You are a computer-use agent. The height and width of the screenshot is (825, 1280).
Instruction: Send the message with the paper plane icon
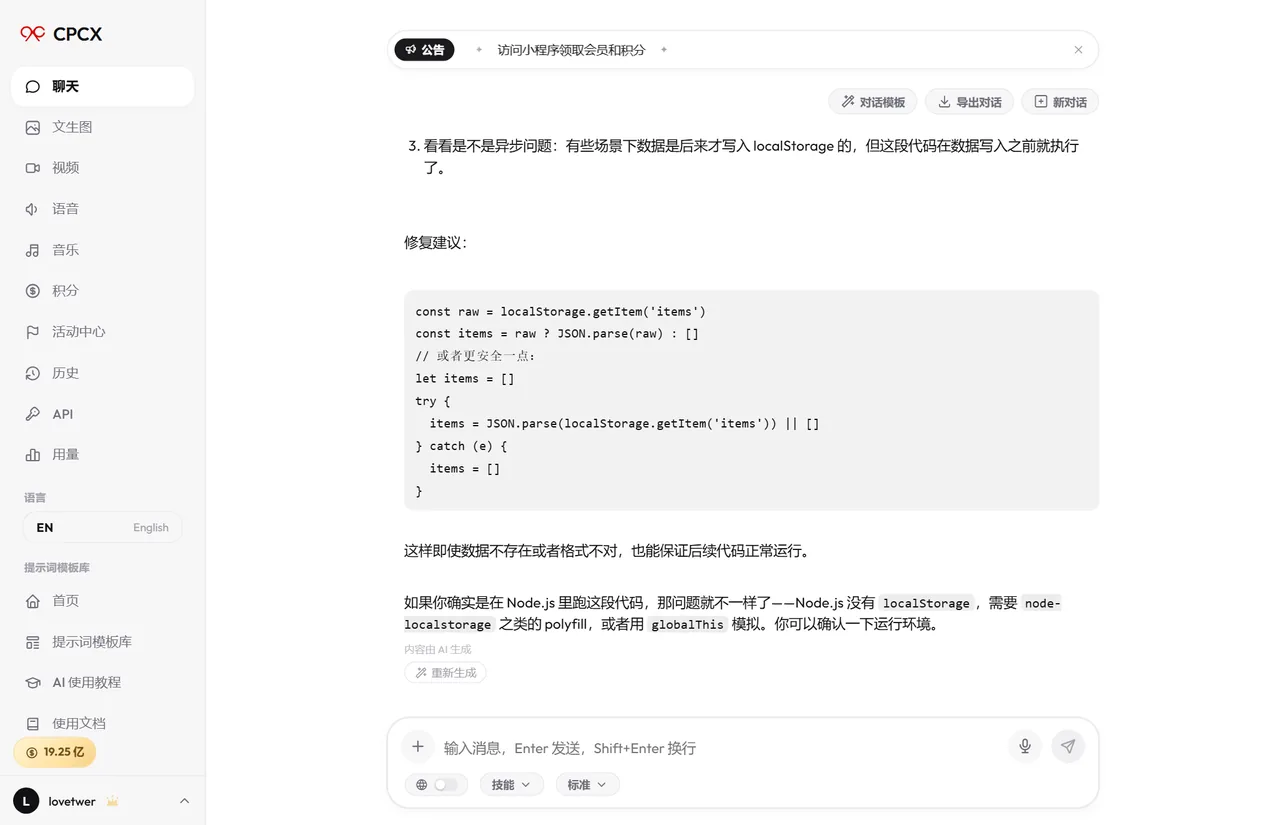pos(1068,747)
